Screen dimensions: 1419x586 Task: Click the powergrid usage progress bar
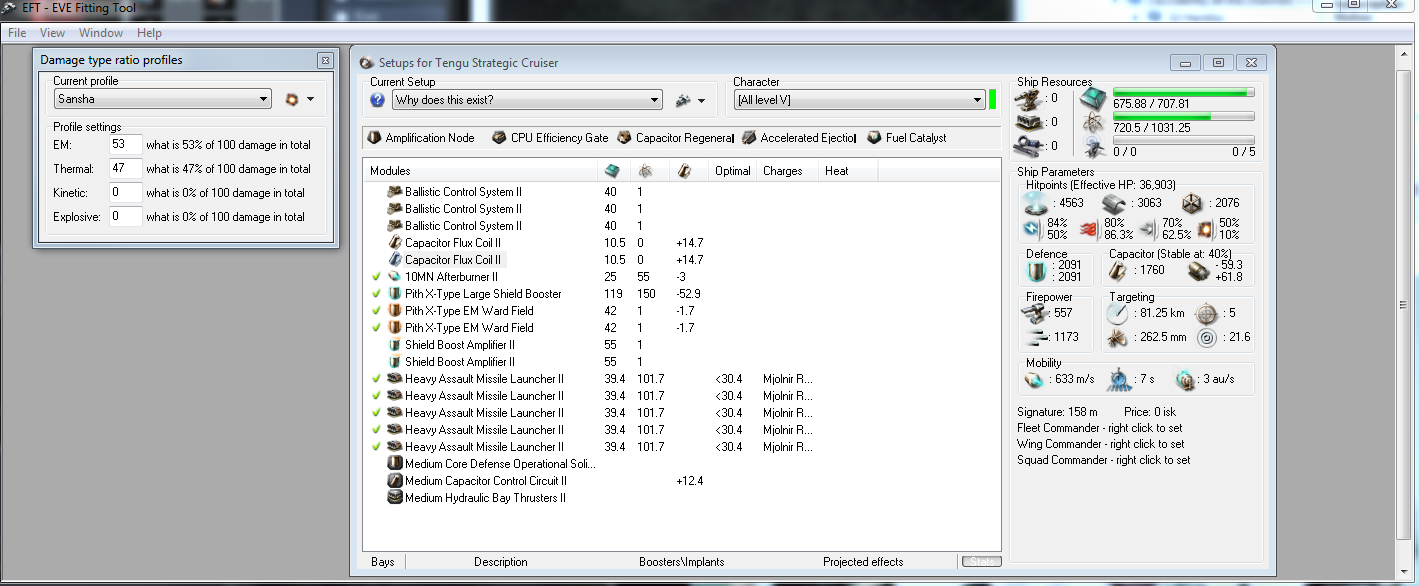click(1184, 117)
